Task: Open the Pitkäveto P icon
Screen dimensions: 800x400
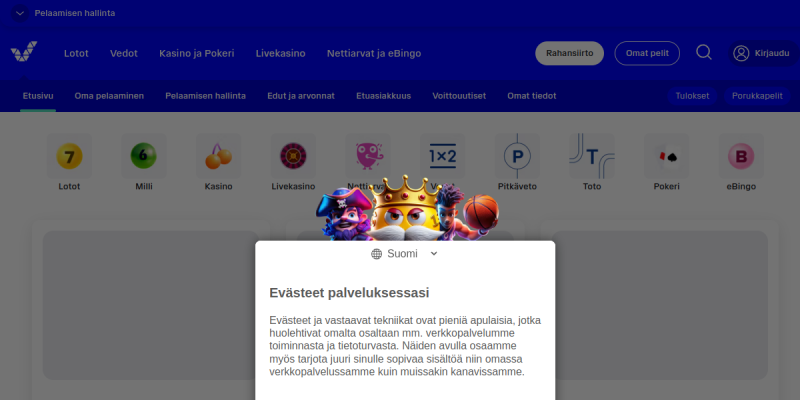Action: (x=517, y=156)
